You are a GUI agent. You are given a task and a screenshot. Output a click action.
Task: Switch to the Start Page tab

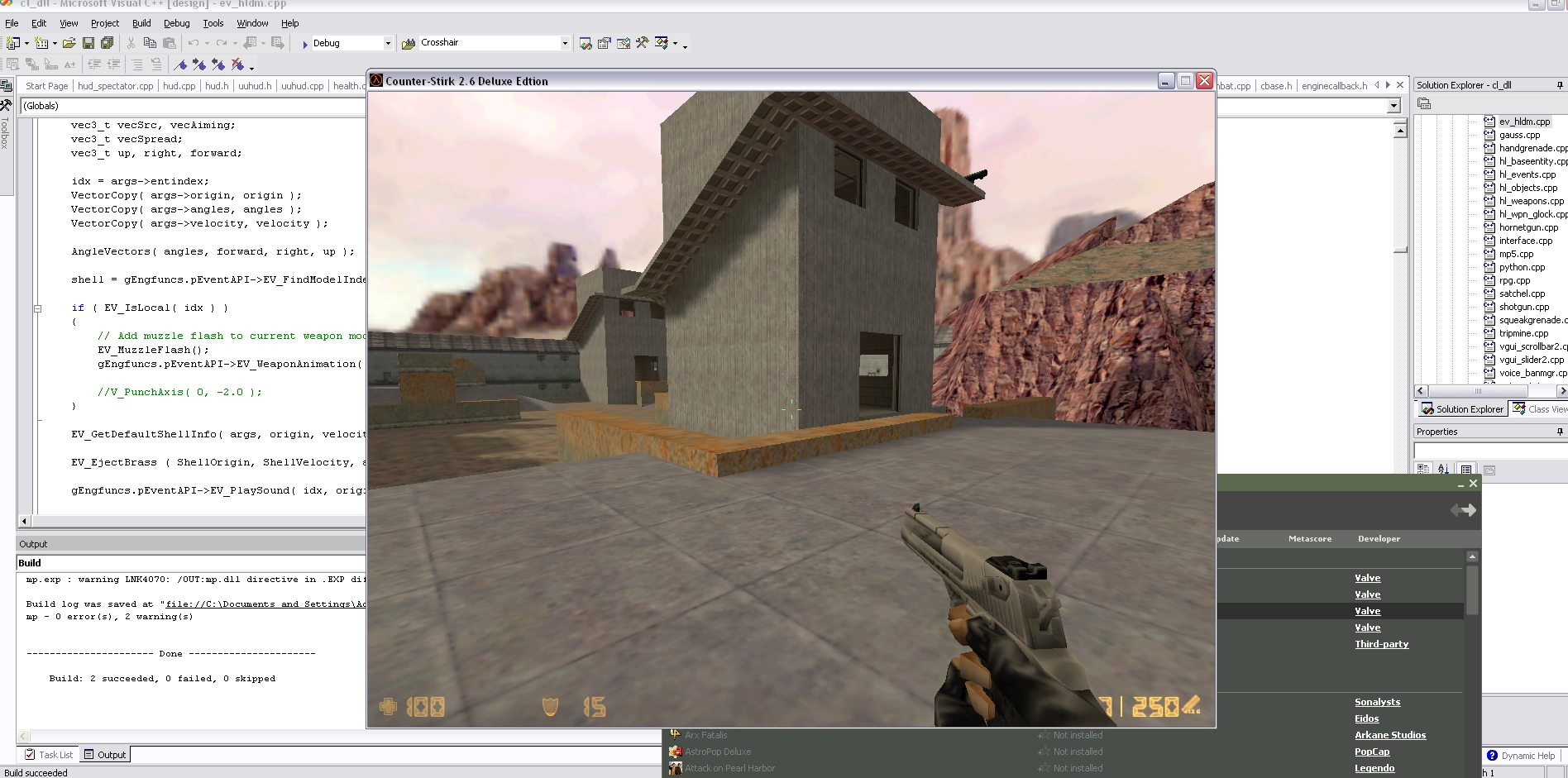pos(46,86)
